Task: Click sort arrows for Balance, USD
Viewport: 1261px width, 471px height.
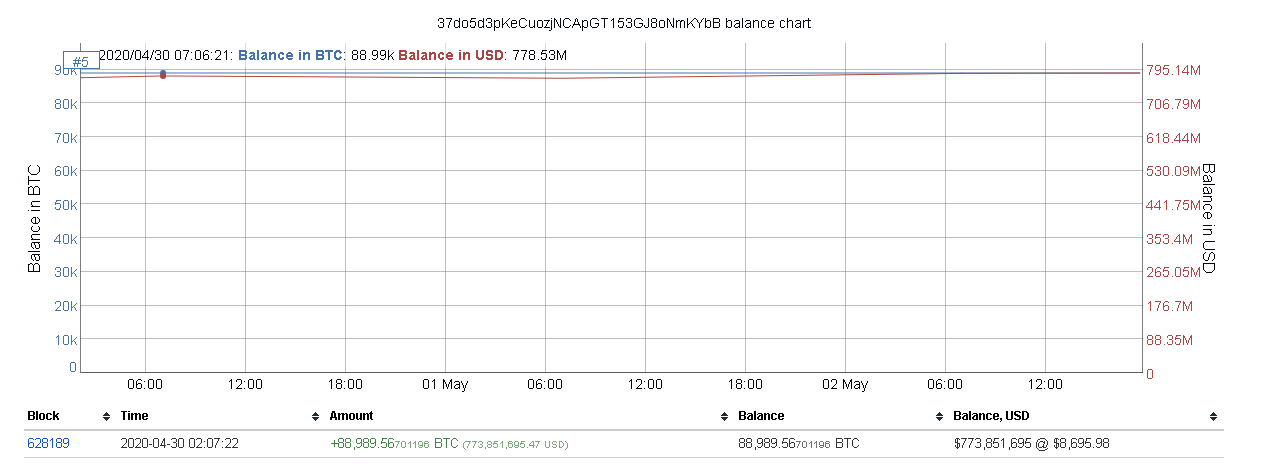Action: coord(1212,416)
